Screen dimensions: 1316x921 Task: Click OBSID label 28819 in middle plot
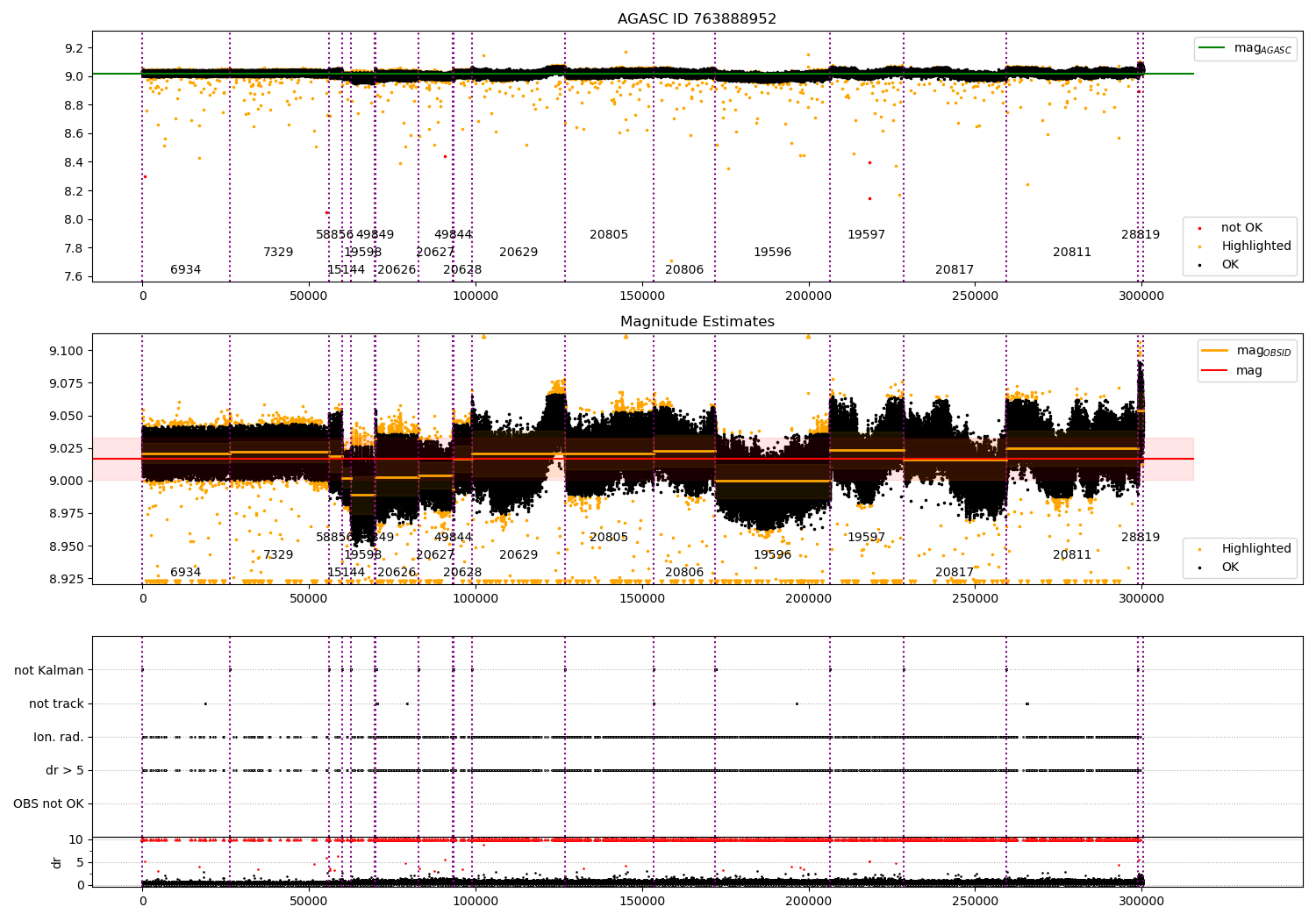pyautogui.click(x=1141, y=538)
